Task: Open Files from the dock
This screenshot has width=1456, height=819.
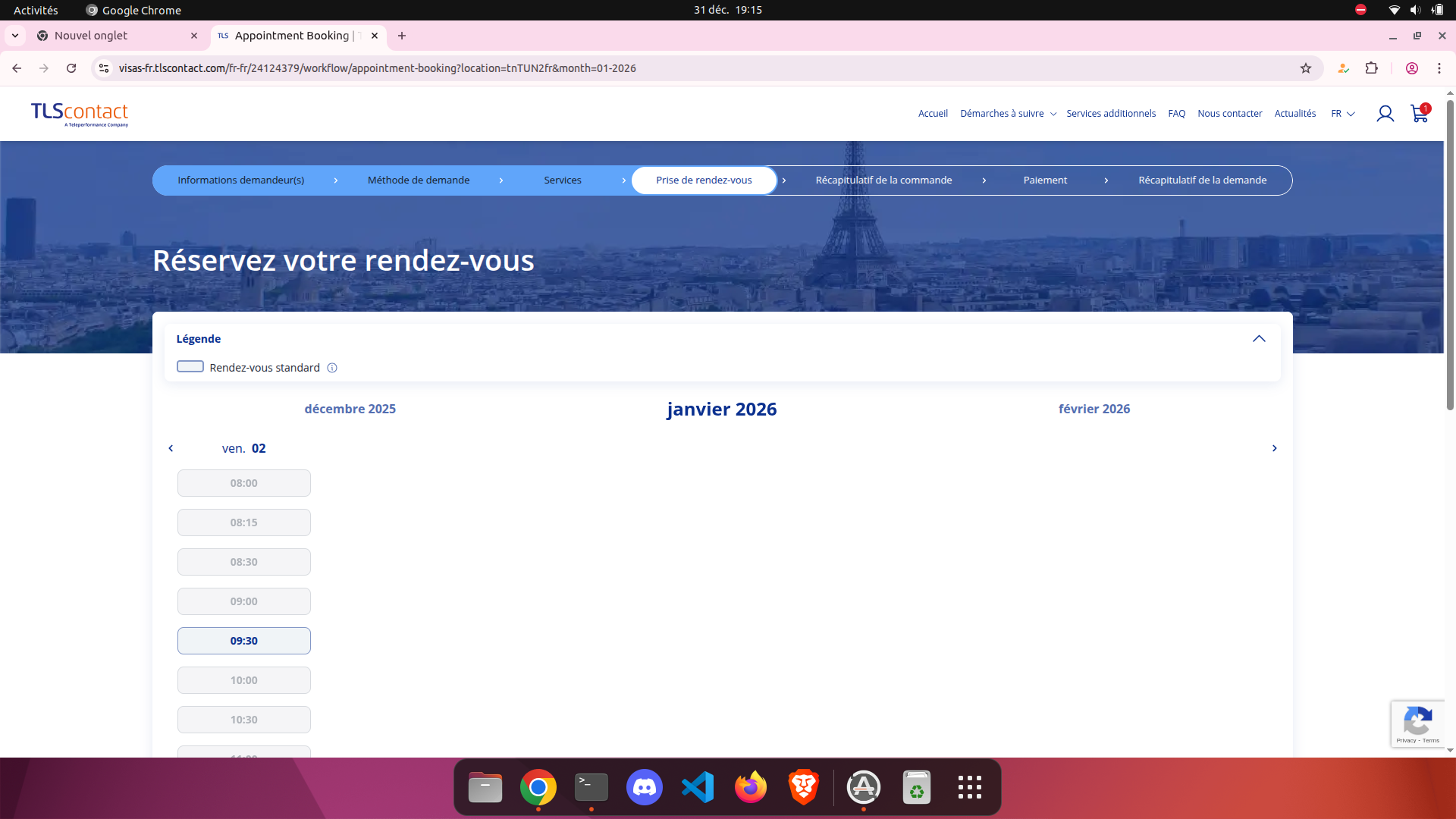Action: pos(485,787)
